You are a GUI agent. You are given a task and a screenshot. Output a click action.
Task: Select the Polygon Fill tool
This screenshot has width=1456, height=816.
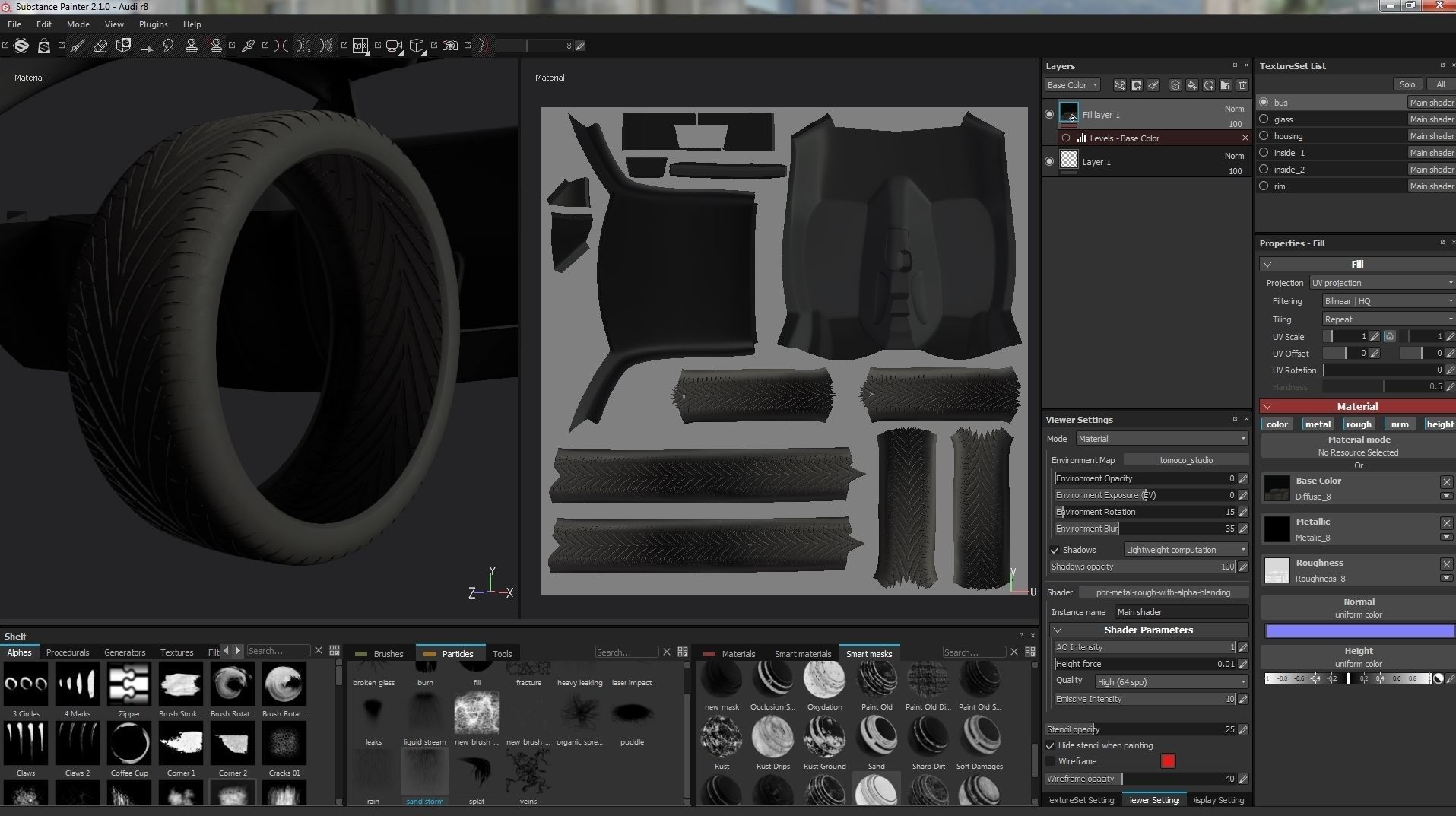pyautogui.click(x=146, y=46)
